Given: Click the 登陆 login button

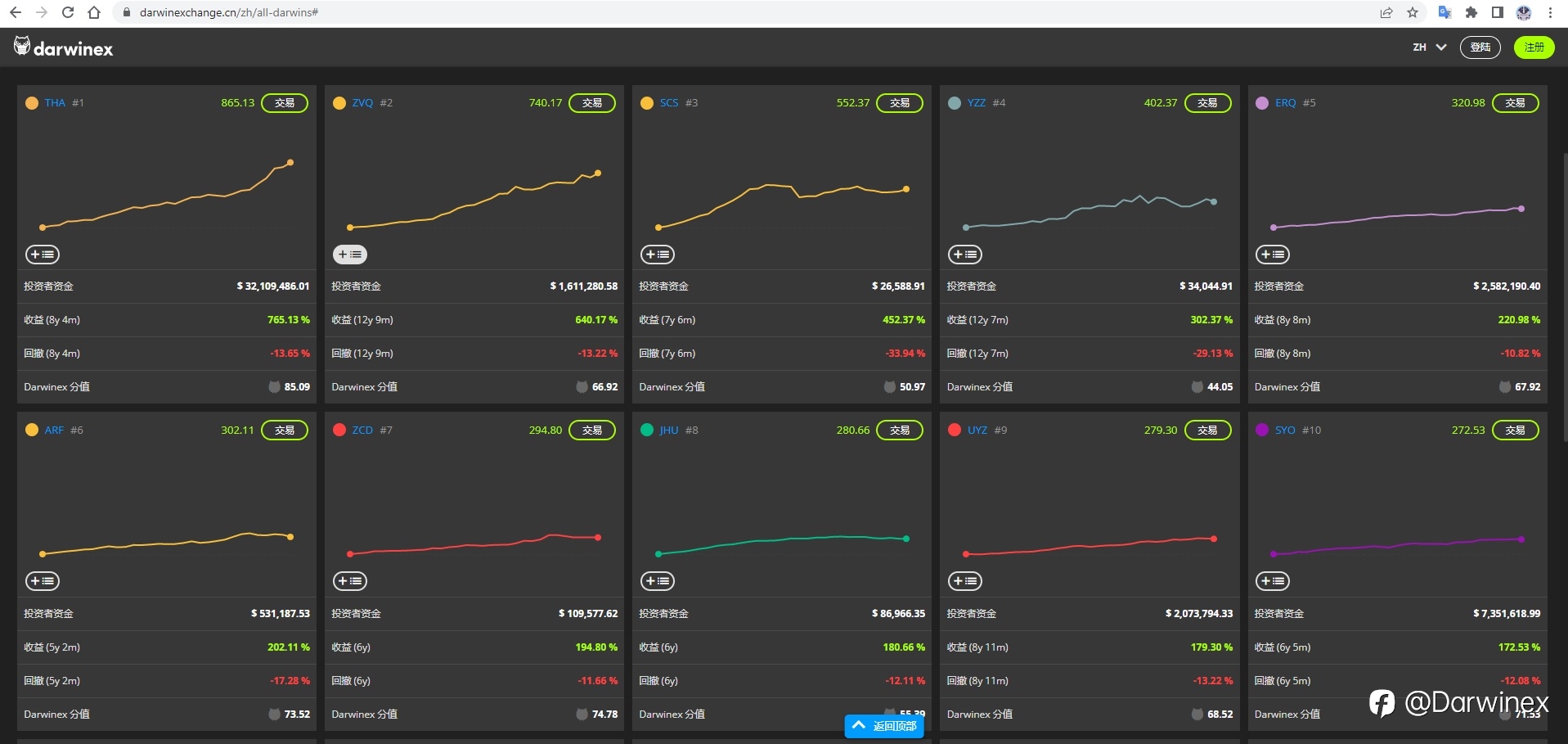Looking at the screenshot, I should coord(1480,47).
